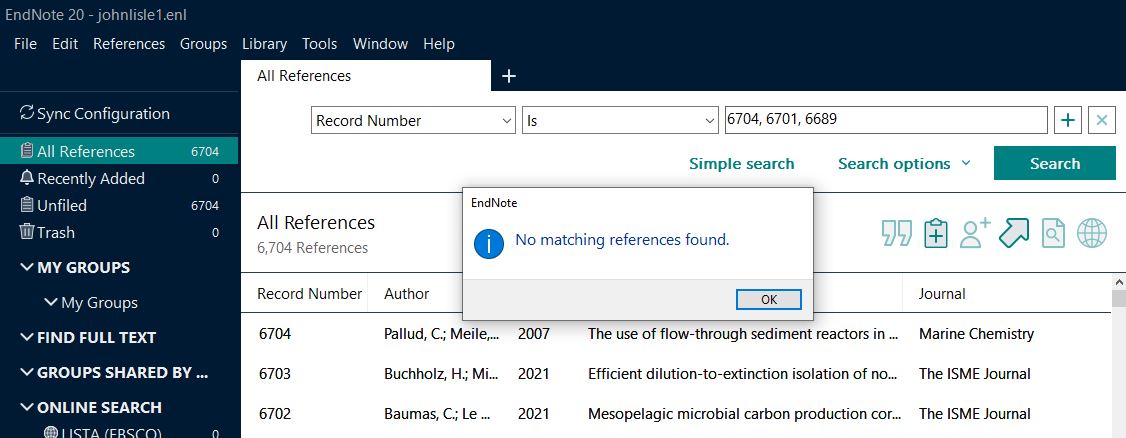The image size is (1126, 438).
Task: Open the Edit menu
Action: [65, 44]
